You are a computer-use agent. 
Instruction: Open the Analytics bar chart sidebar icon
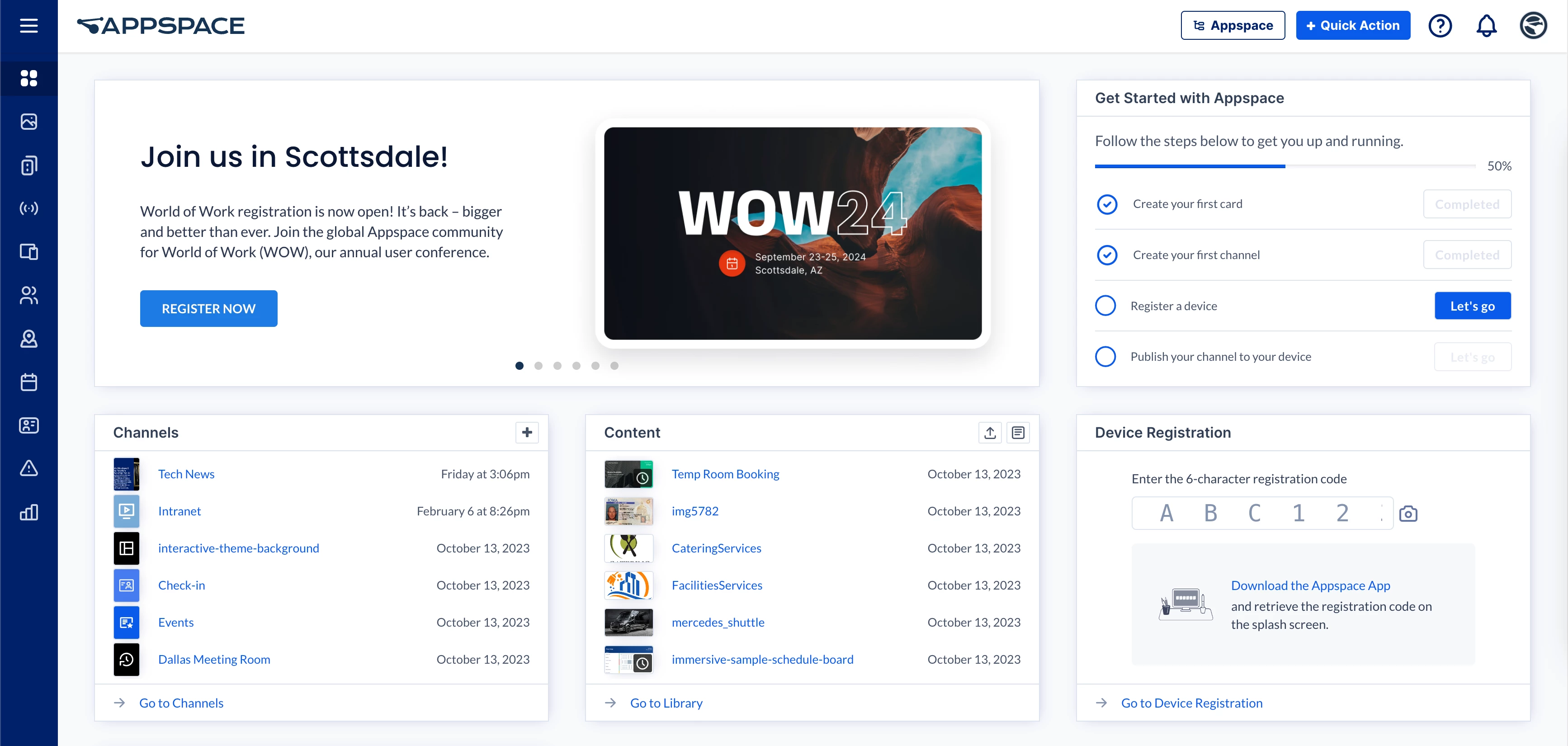[28, 512]
